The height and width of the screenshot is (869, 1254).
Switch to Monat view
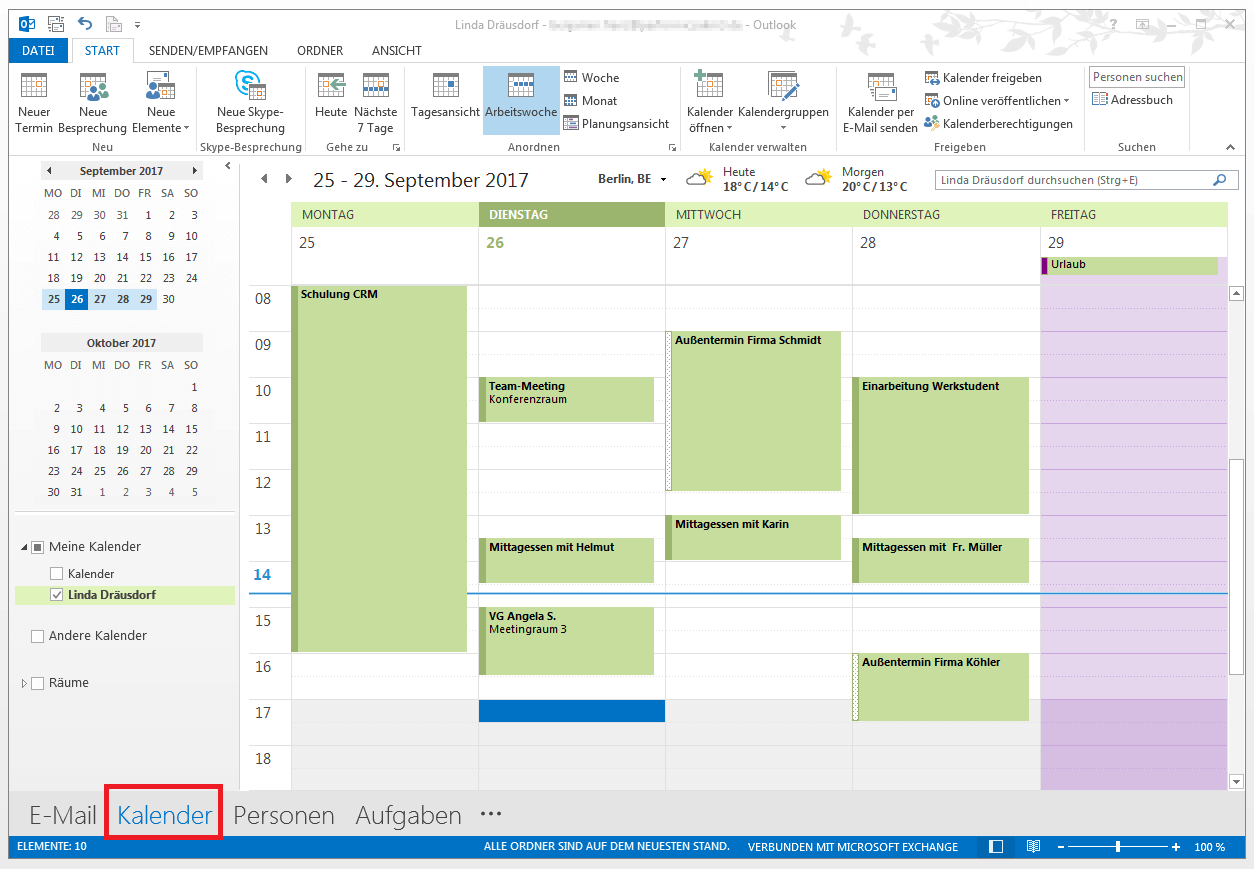click(591, 100)
